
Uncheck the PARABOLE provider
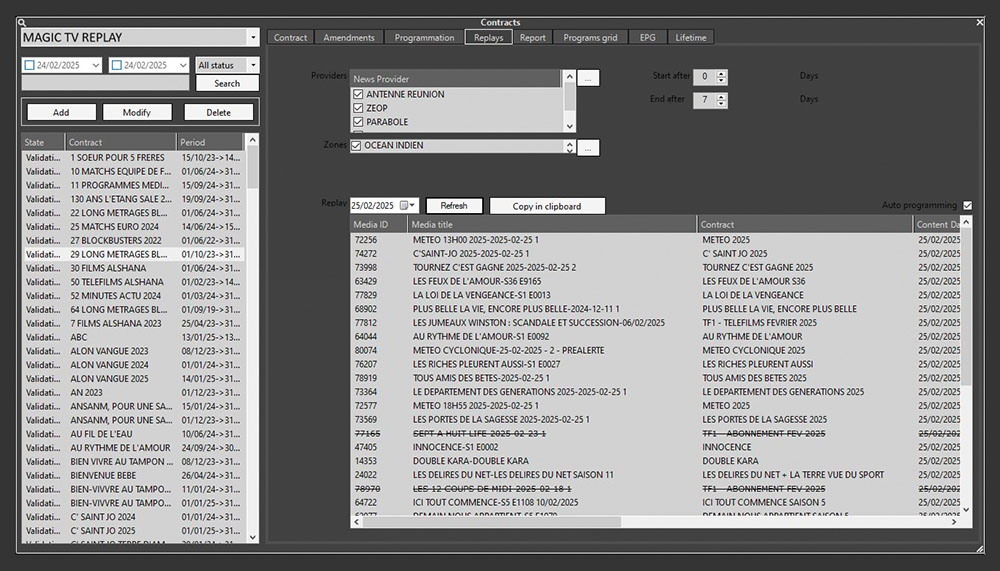coord(358,122)
